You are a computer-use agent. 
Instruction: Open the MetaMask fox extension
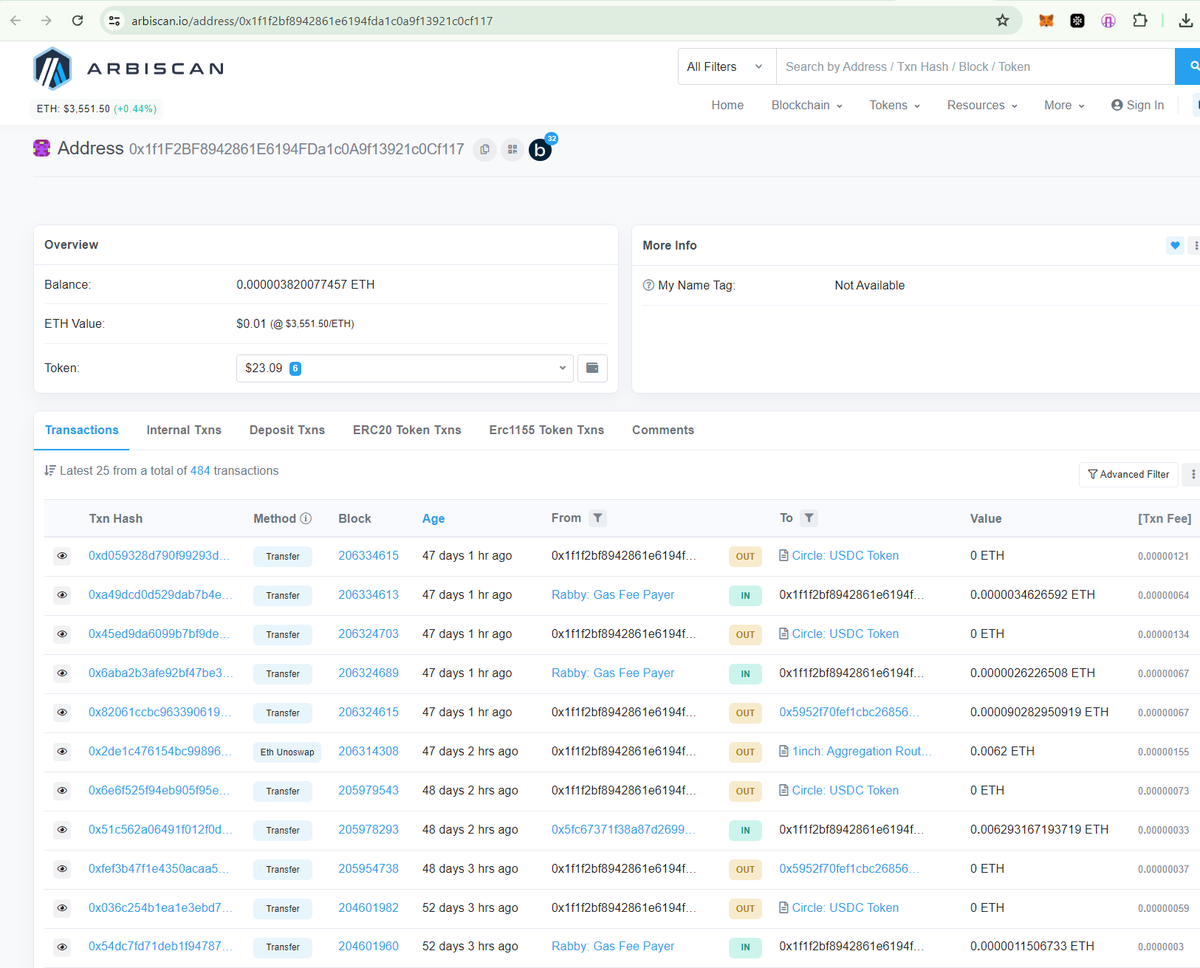(1046, 20)
